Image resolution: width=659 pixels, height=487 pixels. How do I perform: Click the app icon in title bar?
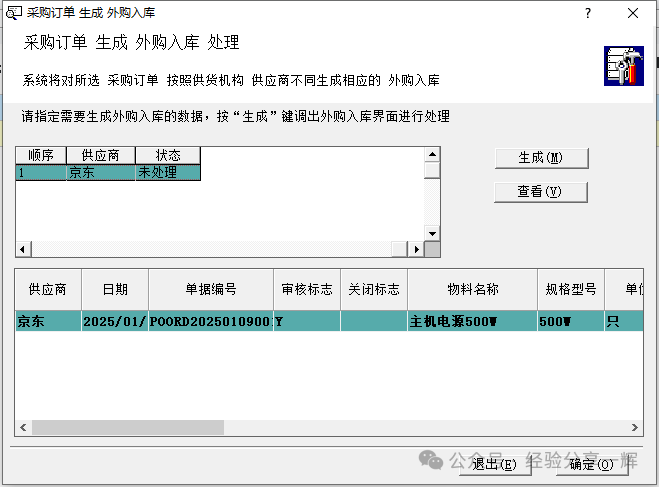point(13,13)
